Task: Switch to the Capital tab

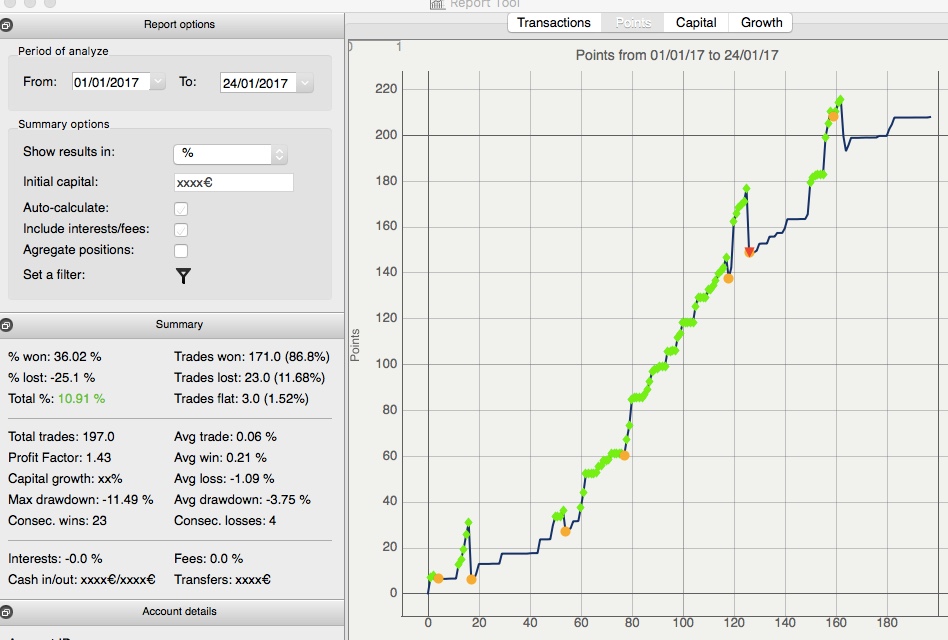Action: (x=696, y=23)
